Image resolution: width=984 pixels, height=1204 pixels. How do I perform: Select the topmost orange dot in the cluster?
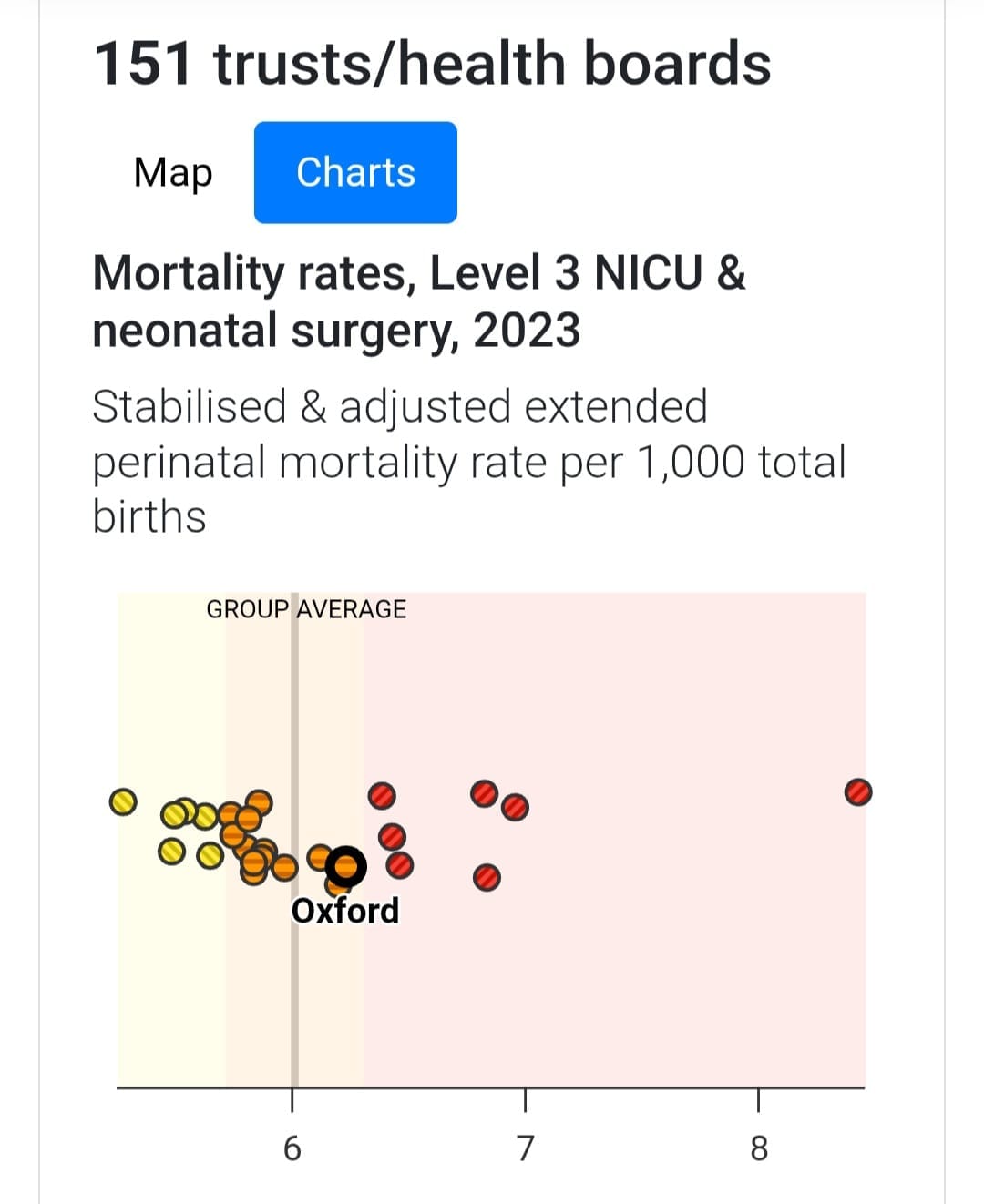(x=260, y=801)
